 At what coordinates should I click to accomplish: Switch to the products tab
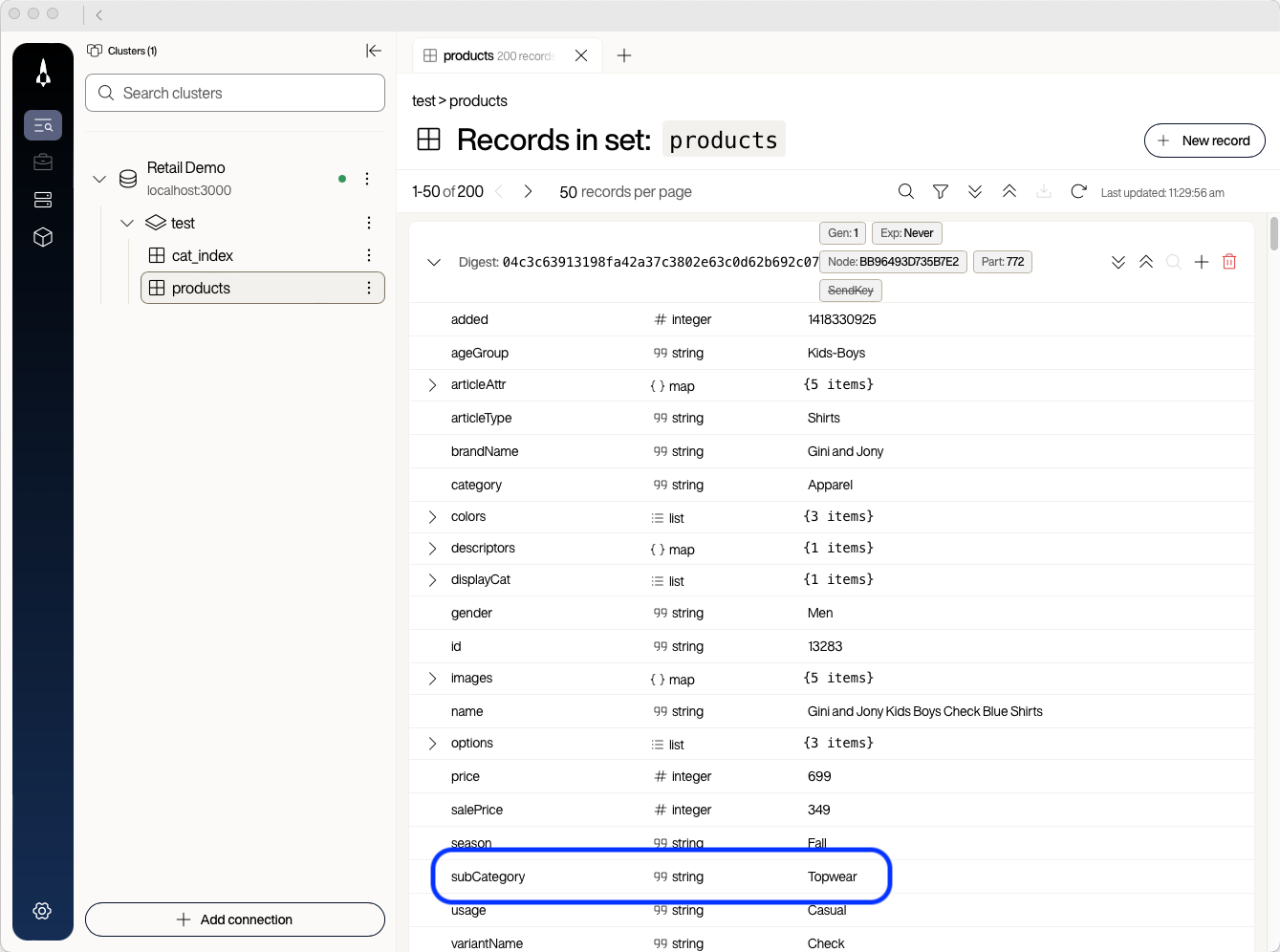(496, 55)
